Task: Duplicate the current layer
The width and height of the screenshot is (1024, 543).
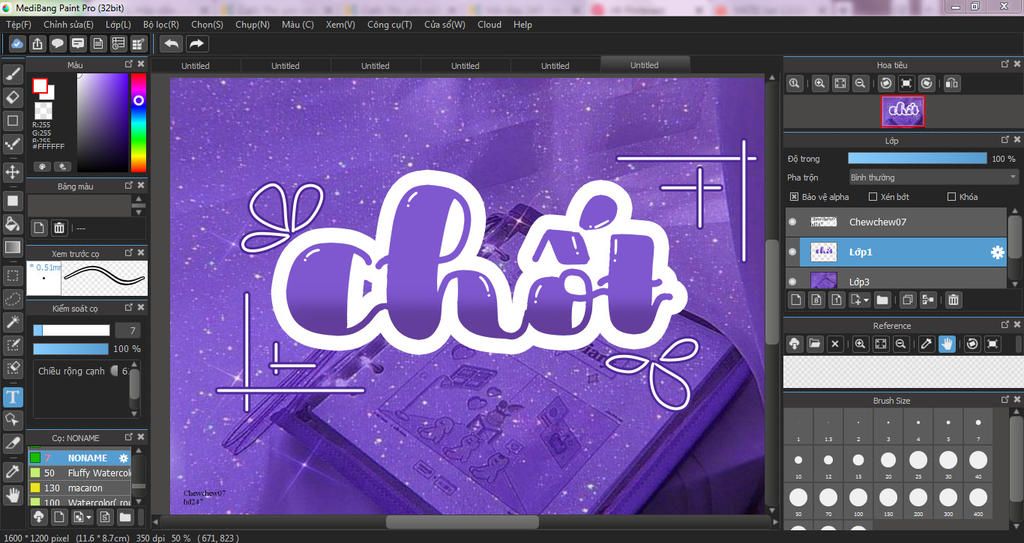Action: click(x=907, y=300)
